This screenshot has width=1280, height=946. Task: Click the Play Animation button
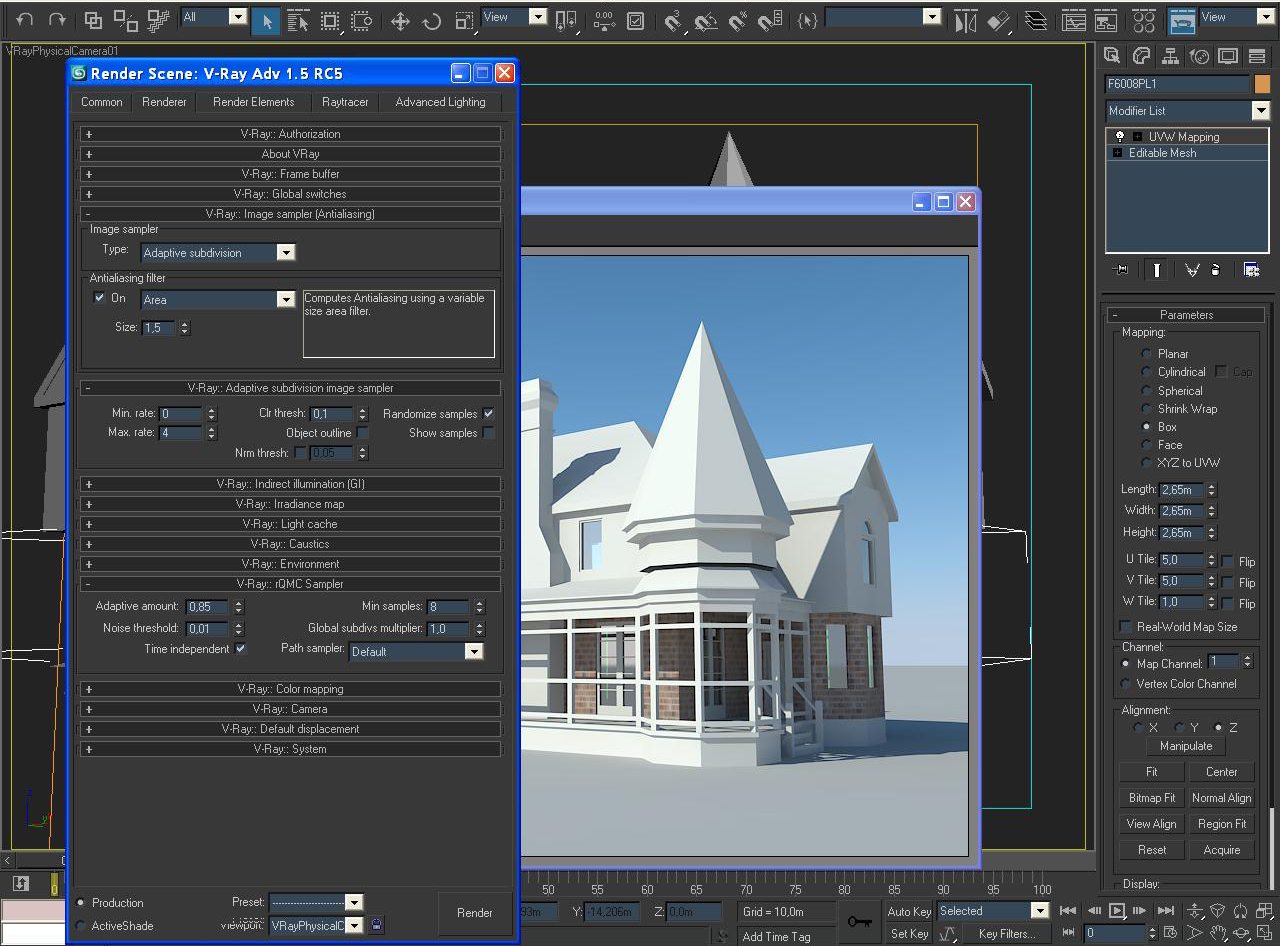pyautogui.click(x=1117, y=911)
